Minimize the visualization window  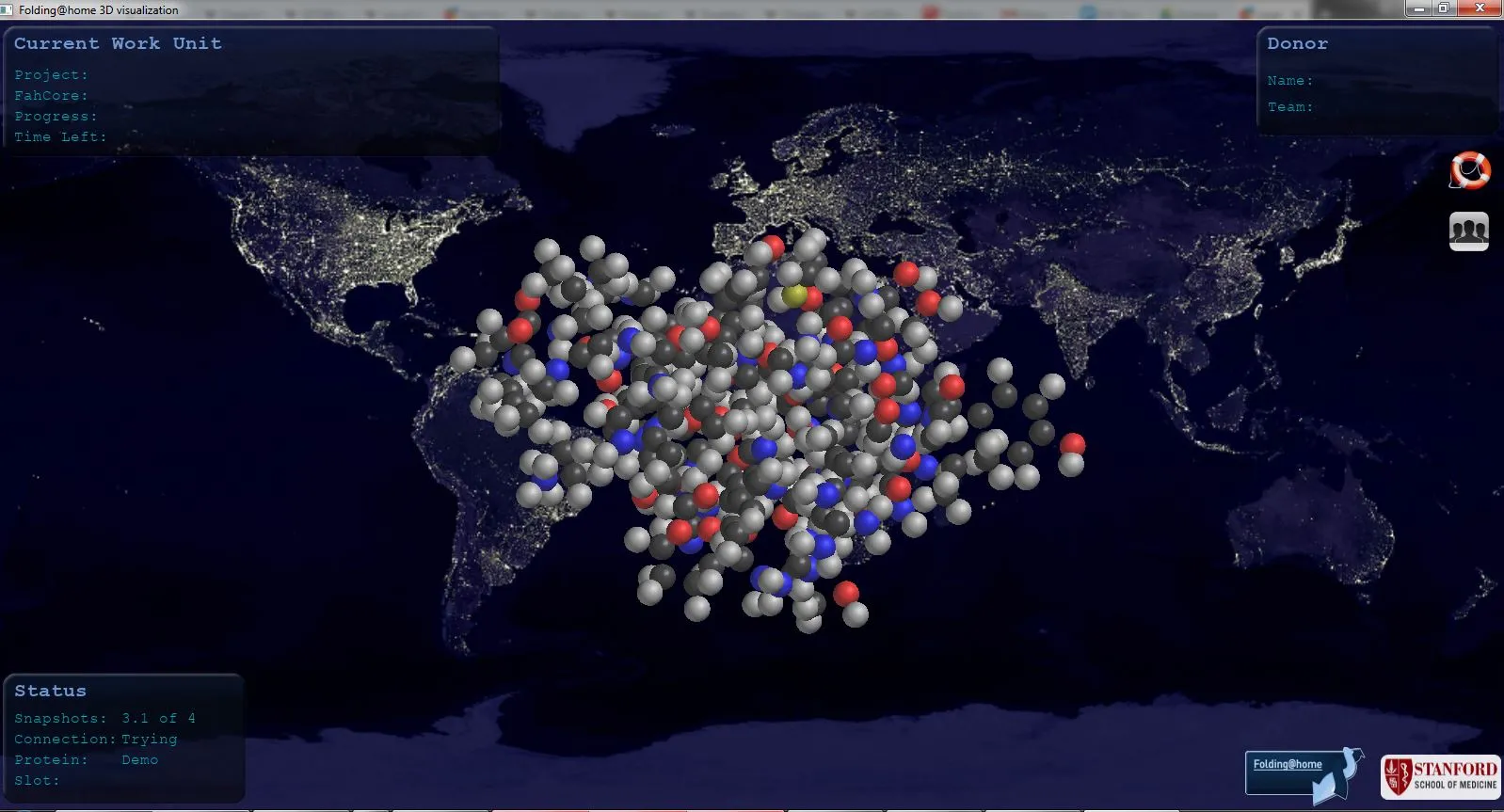1419,8
